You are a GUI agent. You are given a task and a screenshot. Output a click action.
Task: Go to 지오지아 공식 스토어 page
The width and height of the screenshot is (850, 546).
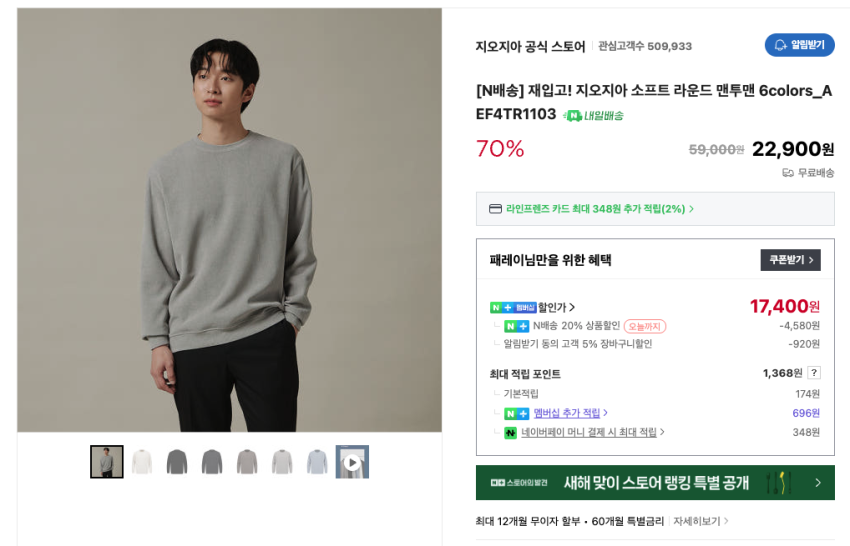(x=530, y=46)
